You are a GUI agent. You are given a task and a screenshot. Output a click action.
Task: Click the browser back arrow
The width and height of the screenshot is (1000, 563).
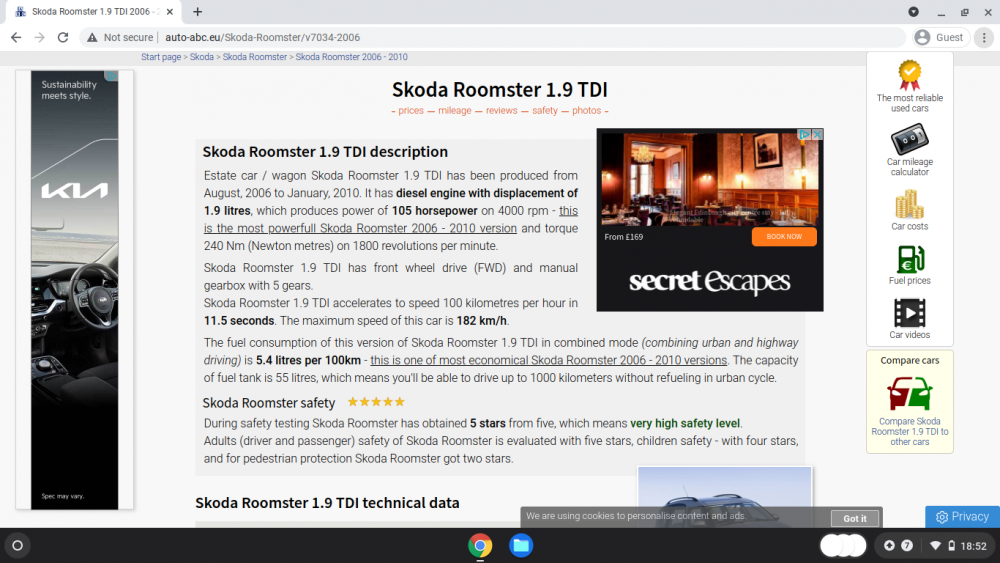(x=16, y=38)
